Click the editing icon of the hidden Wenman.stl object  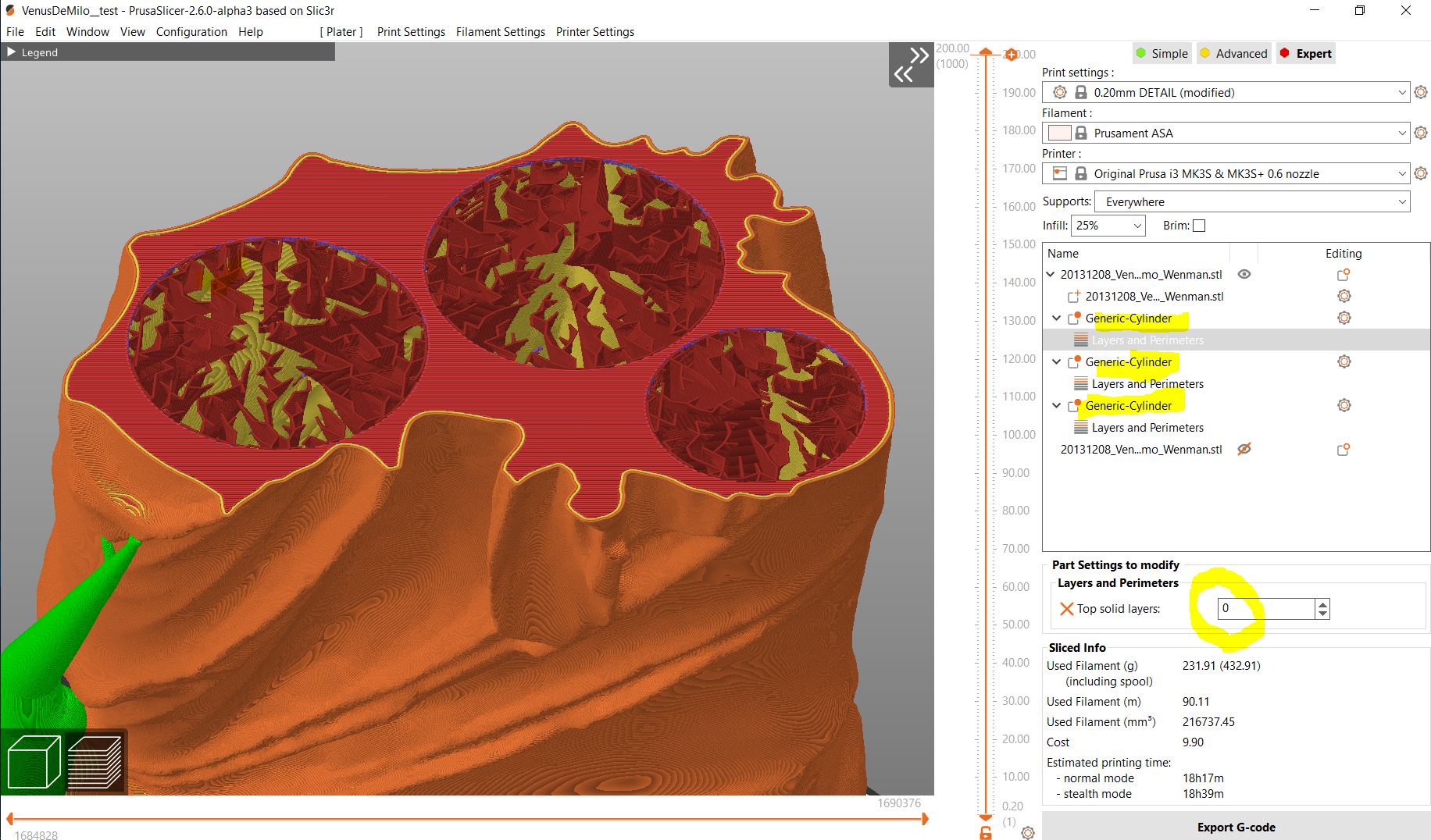1344,450
